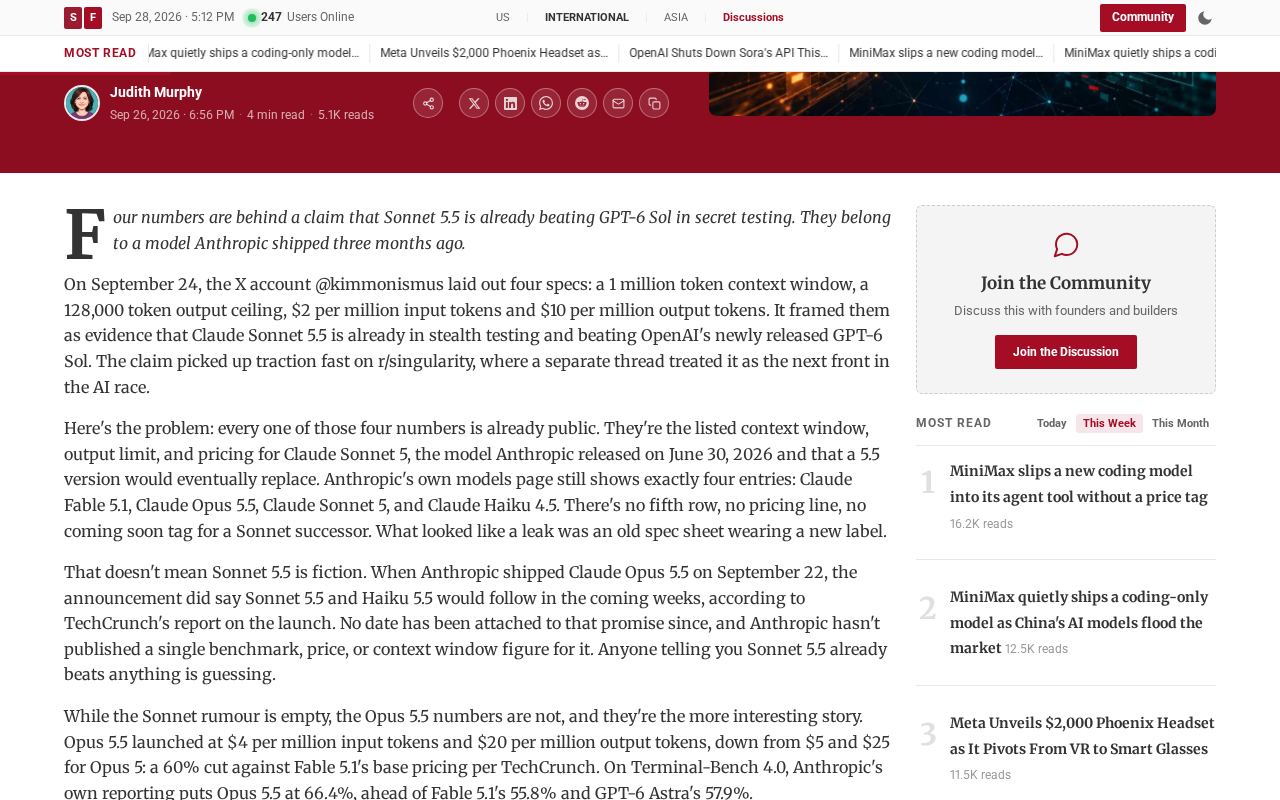Copy article link icon
Screen dimensions: 1280x800
point(654,103)
